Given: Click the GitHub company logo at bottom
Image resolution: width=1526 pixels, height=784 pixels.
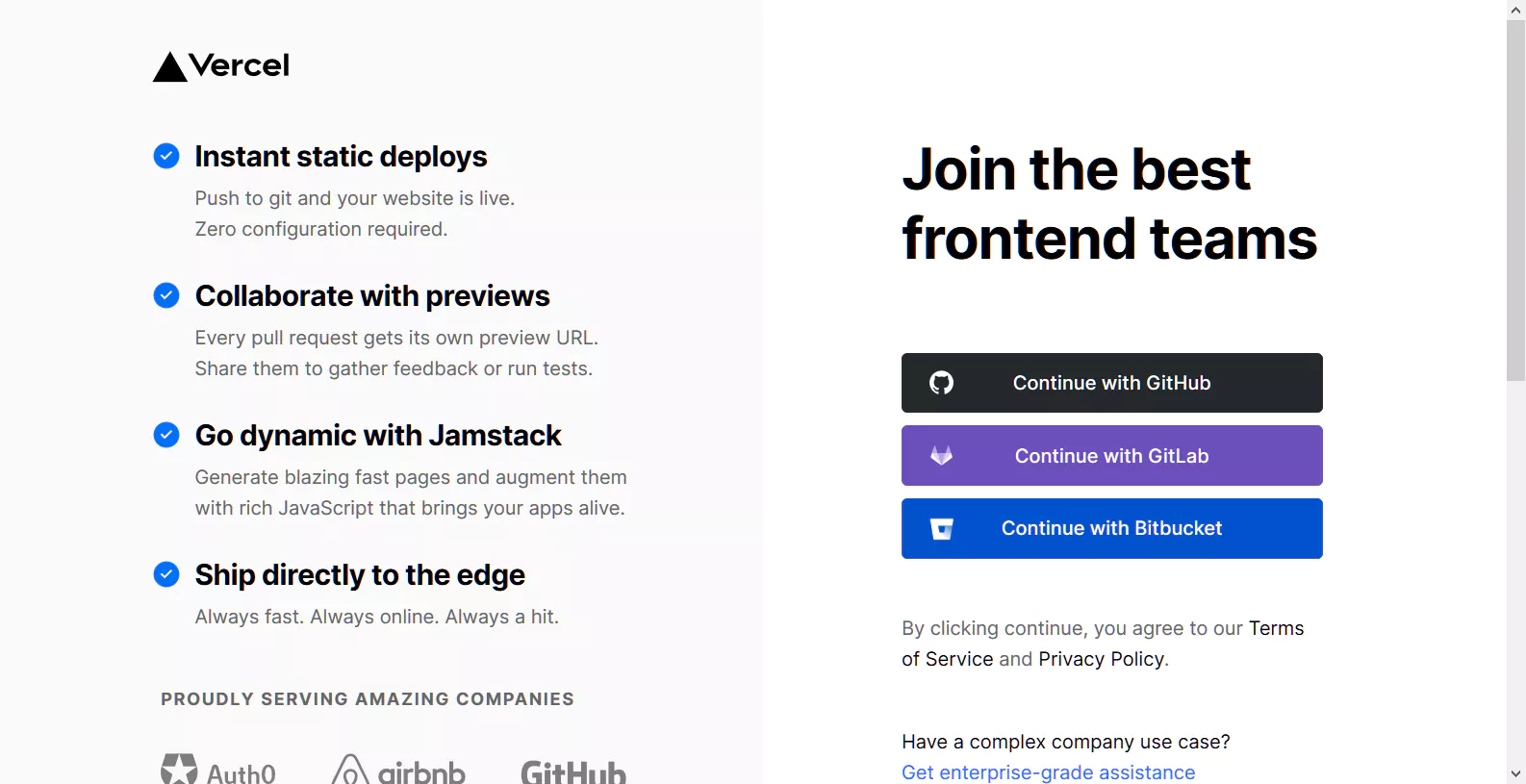Looking at the screenshot, I should point(573,771).
